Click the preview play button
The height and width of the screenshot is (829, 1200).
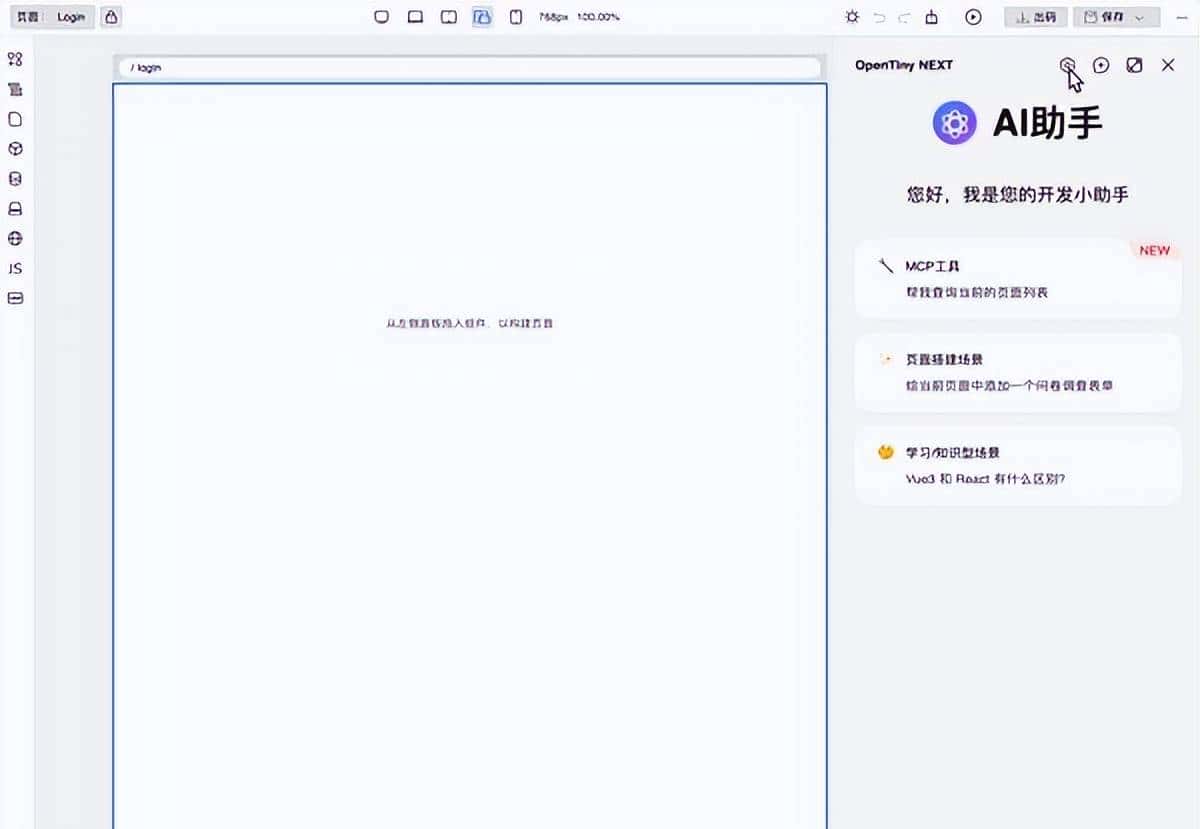point(973,17)
